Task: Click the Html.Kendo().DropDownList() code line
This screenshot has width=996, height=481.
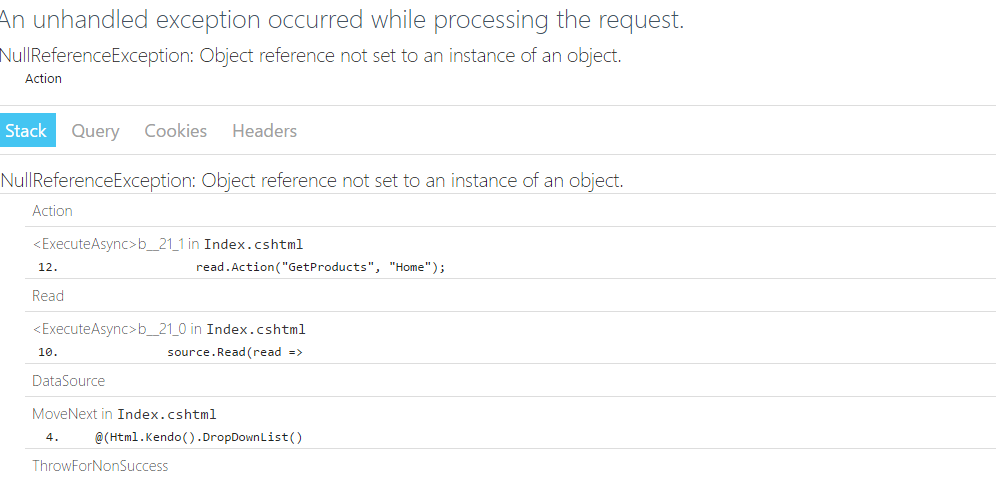Action: (199, 437)
